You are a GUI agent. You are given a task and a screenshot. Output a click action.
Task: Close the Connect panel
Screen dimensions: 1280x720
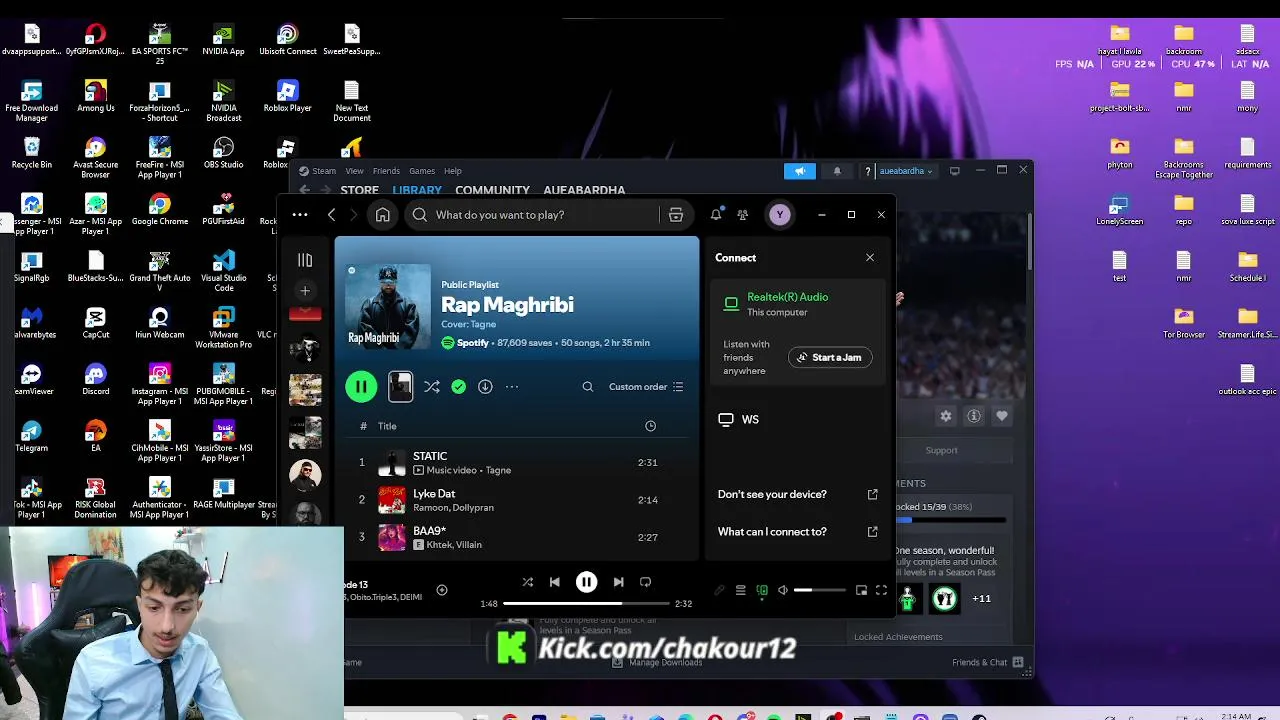coord(870,258)
